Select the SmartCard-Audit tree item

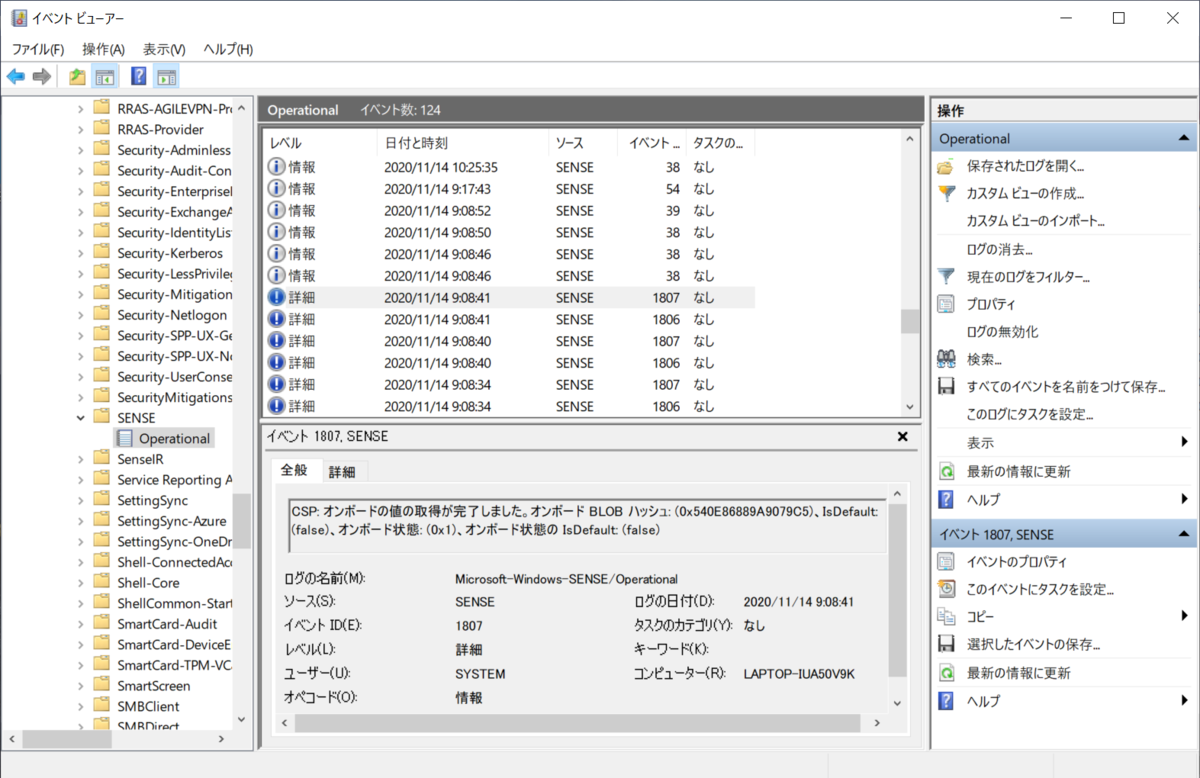[x=166, y=624]
